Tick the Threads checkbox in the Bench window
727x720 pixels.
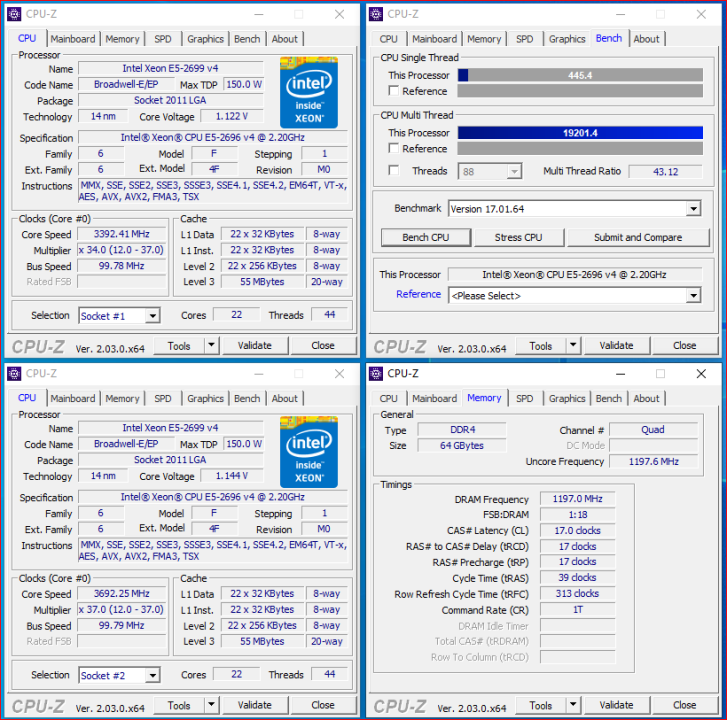coord(394,171)
